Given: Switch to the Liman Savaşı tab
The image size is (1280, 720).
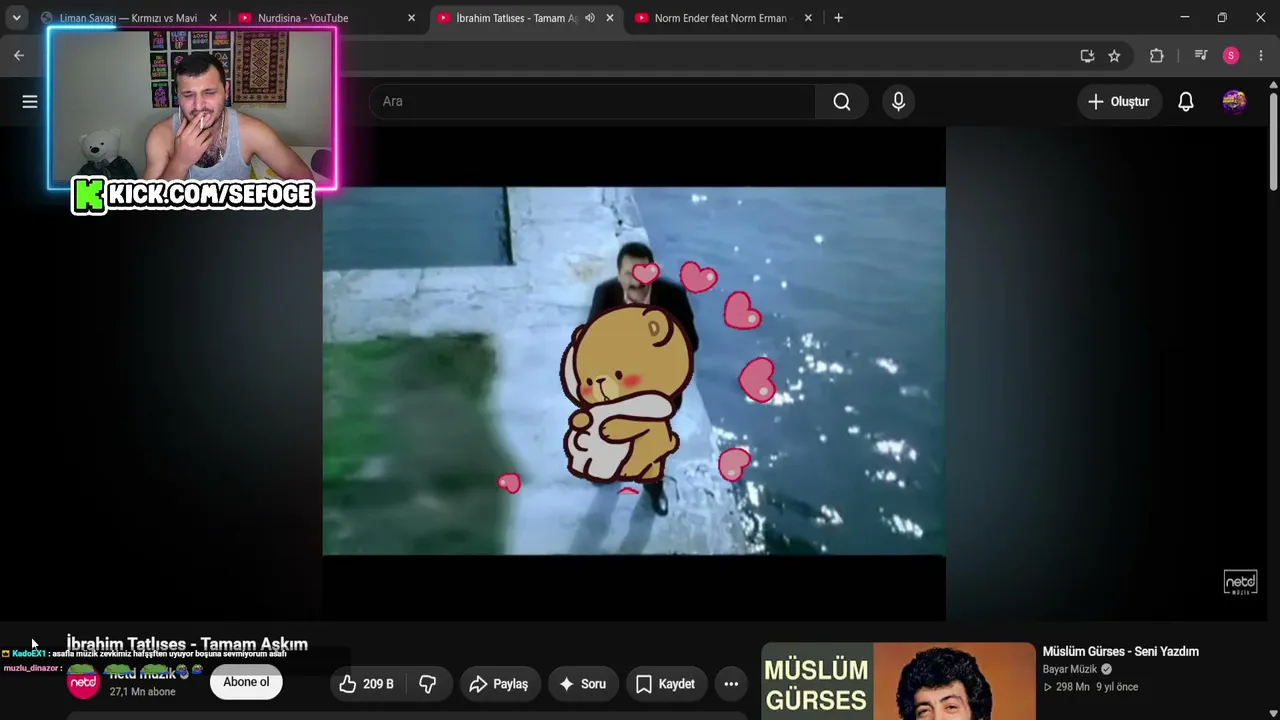Looking at the screenshot, I should [128, 18].
